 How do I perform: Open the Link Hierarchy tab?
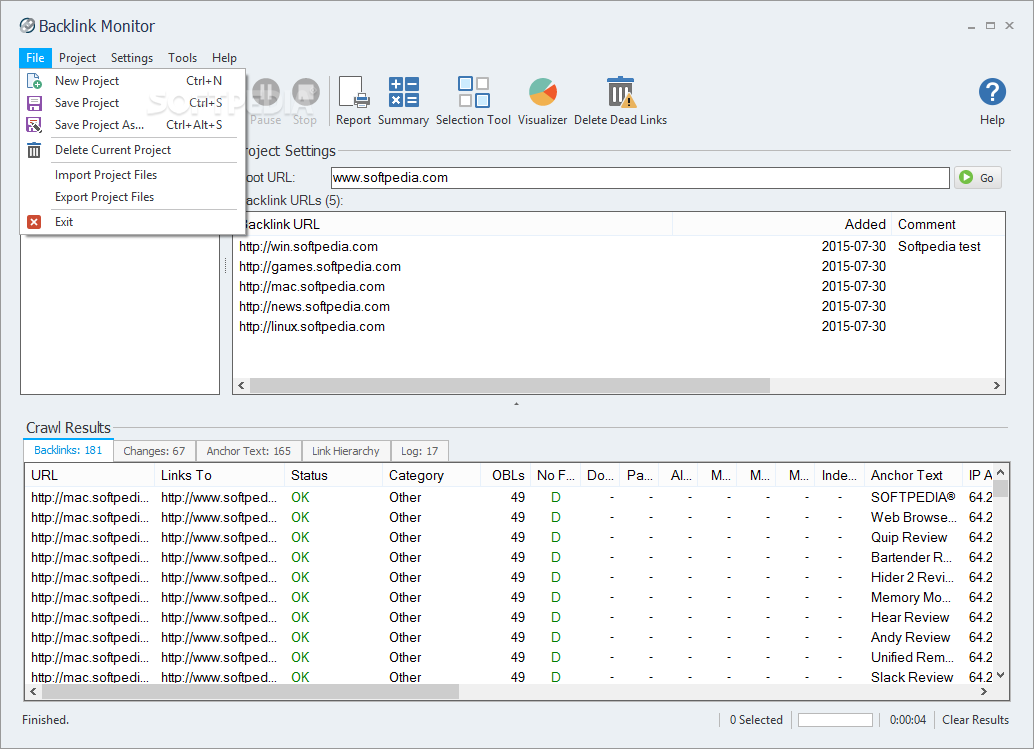pos(345,451)
